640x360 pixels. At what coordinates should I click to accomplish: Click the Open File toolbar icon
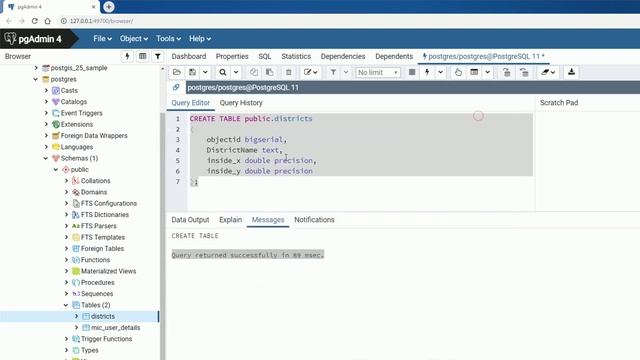177,72
